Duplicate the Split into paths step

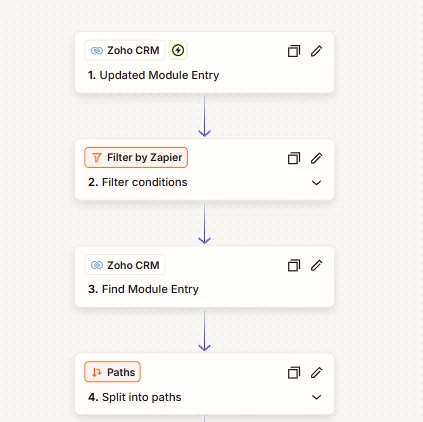[x=294, y=373]
